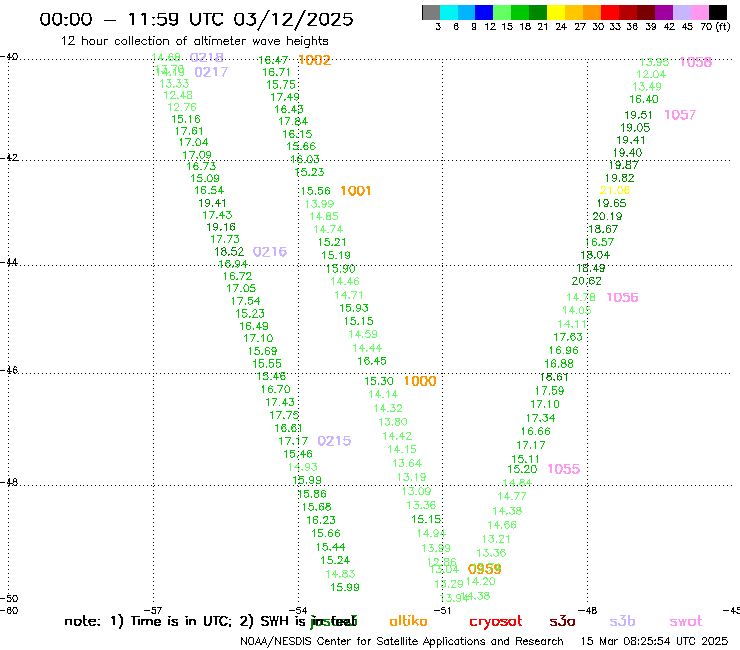Select the yellow legend color swatch
The height and width of the screenshot is (650, 740).
[556, 12]
